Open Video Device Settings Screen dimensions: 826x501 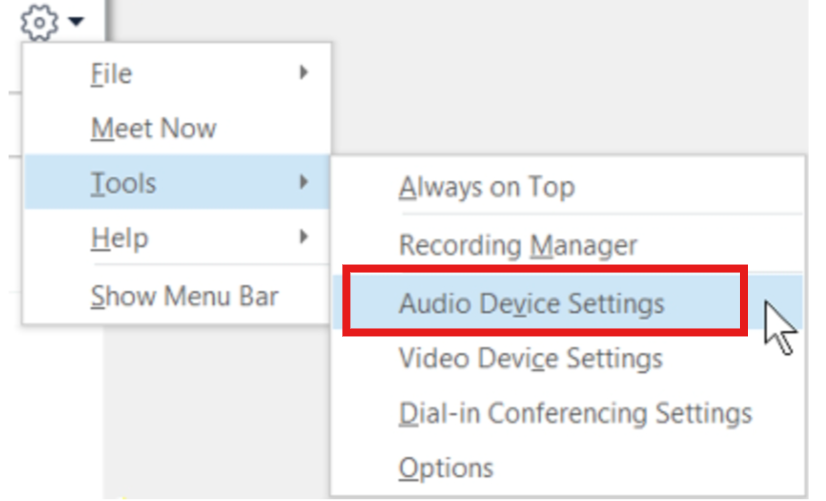567,358
